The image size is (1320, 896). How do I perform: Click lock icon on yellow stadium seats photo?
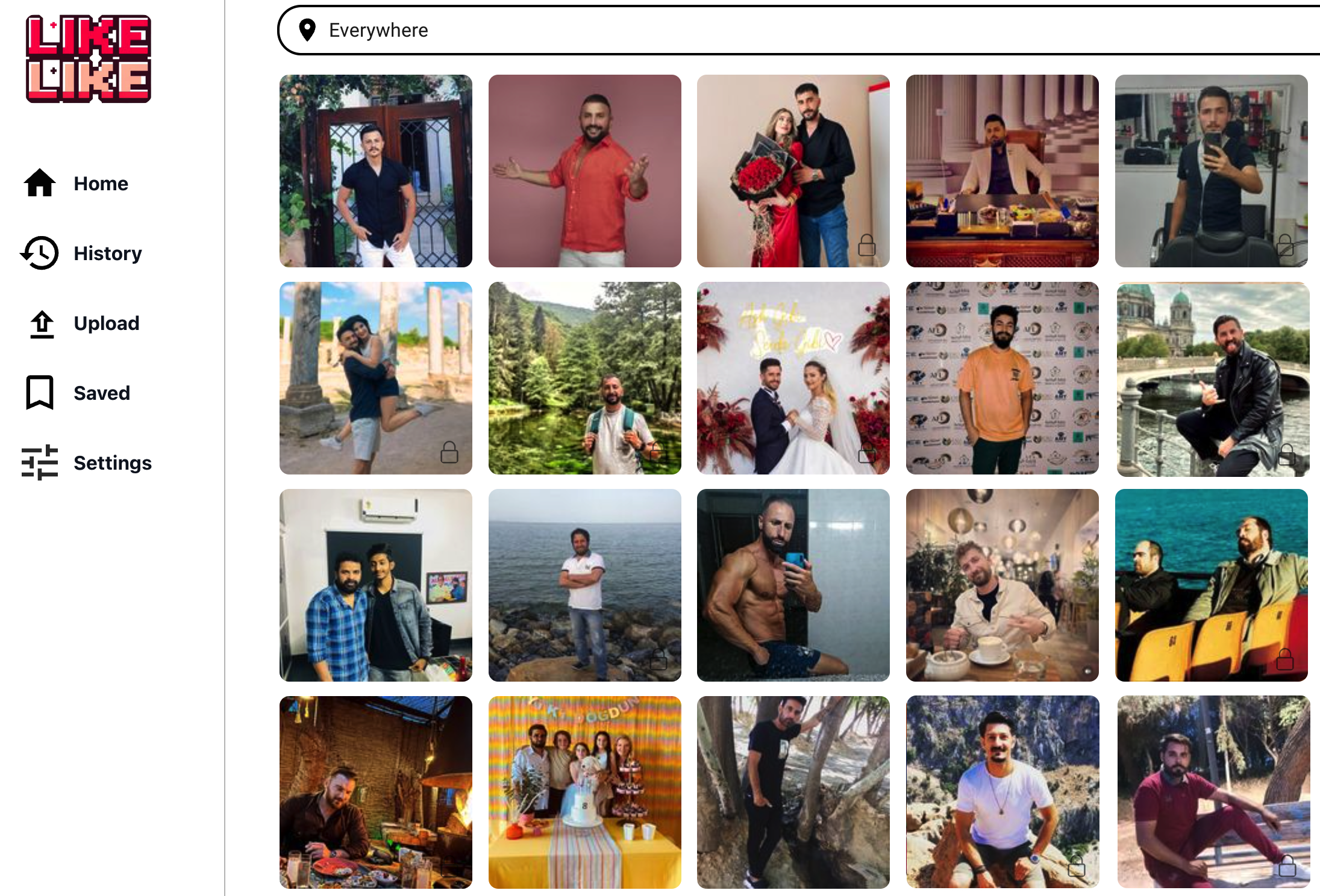click(x=1284, y=659)
